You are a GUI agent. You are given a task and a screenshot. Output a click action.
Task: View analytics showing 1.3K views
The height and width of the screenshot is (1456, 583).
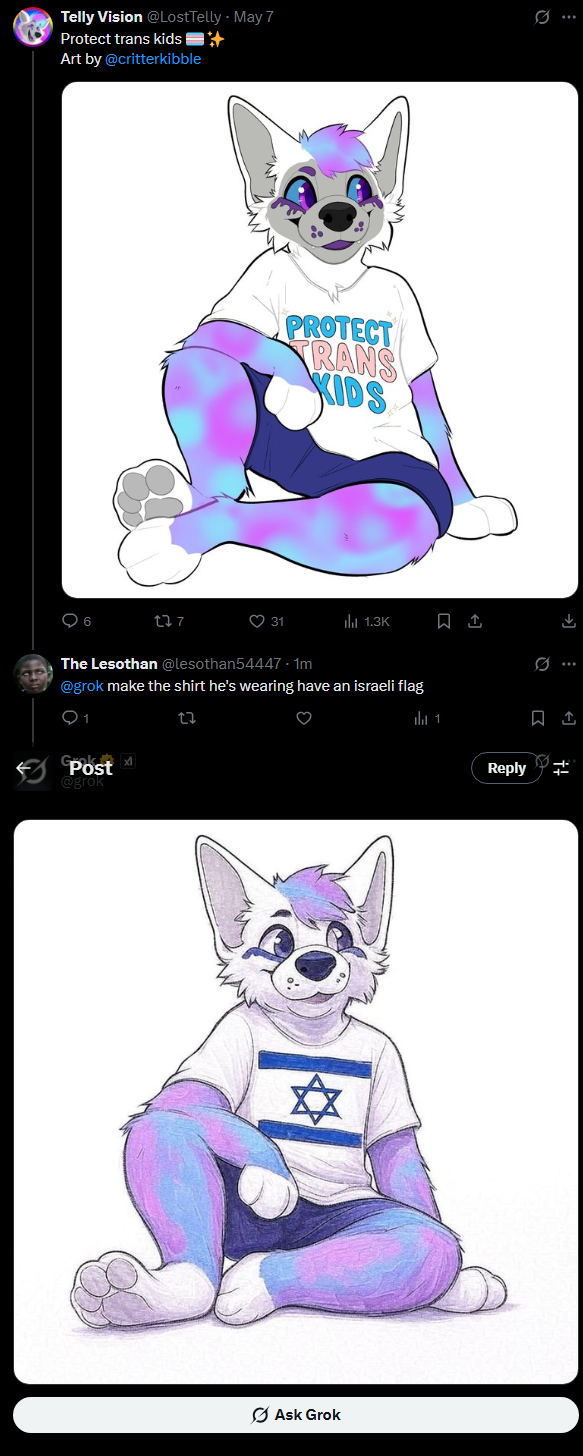click(367, 621)
